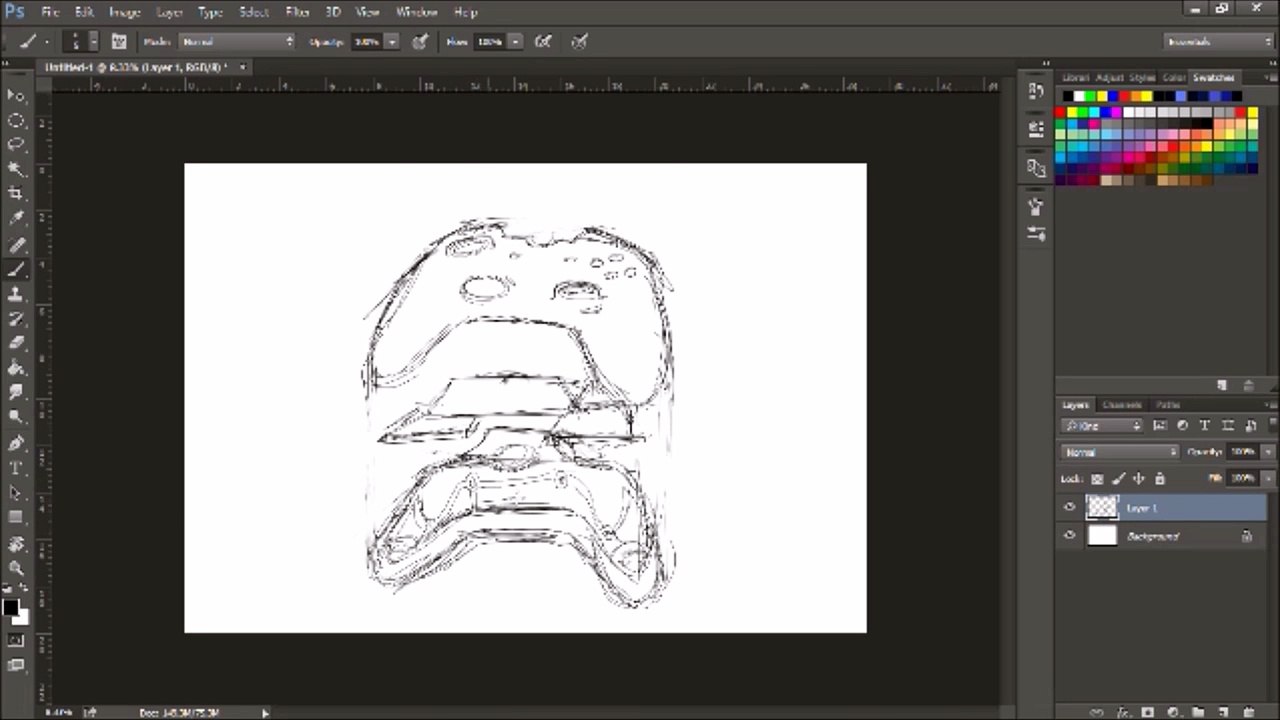
Task: Select the Move tool
Action: tap(16, 95)
